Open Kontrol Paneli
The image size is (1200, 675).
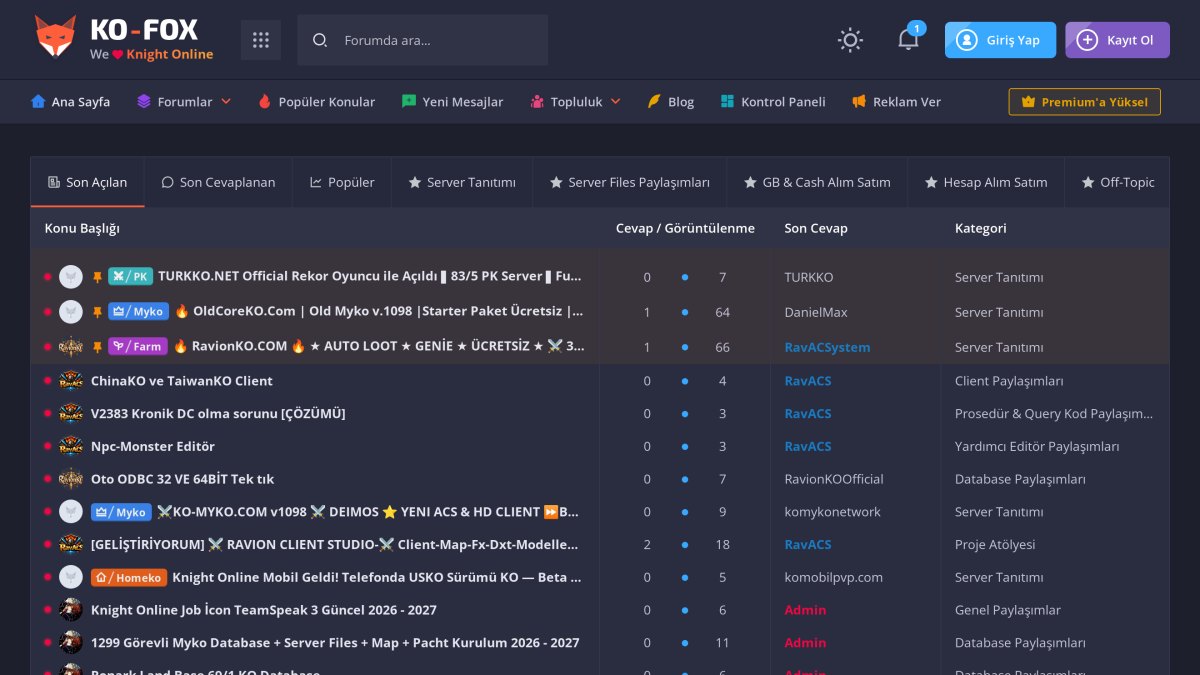click(772, 102)
